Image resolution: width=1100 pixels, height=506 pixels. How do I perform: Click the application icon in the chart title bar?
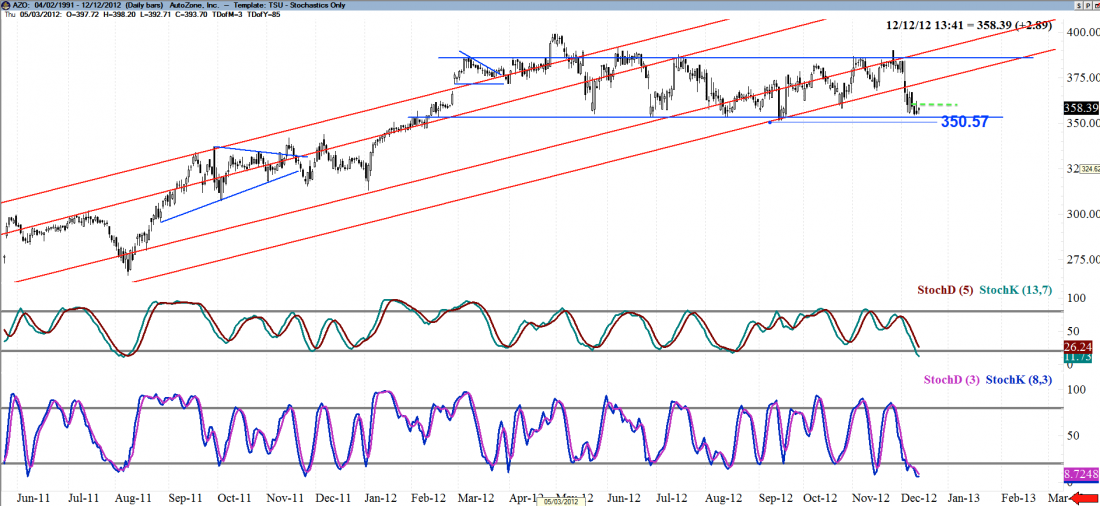(x=6, y=5)
